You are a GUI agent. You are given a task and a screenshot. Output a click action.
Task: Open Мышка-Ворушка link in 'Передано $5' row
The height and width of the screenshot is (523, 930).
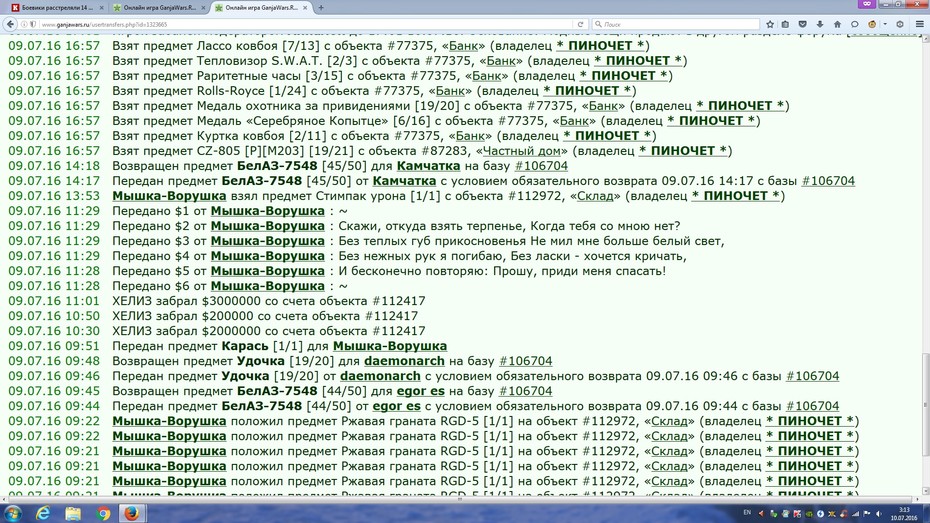click(267, 271)
